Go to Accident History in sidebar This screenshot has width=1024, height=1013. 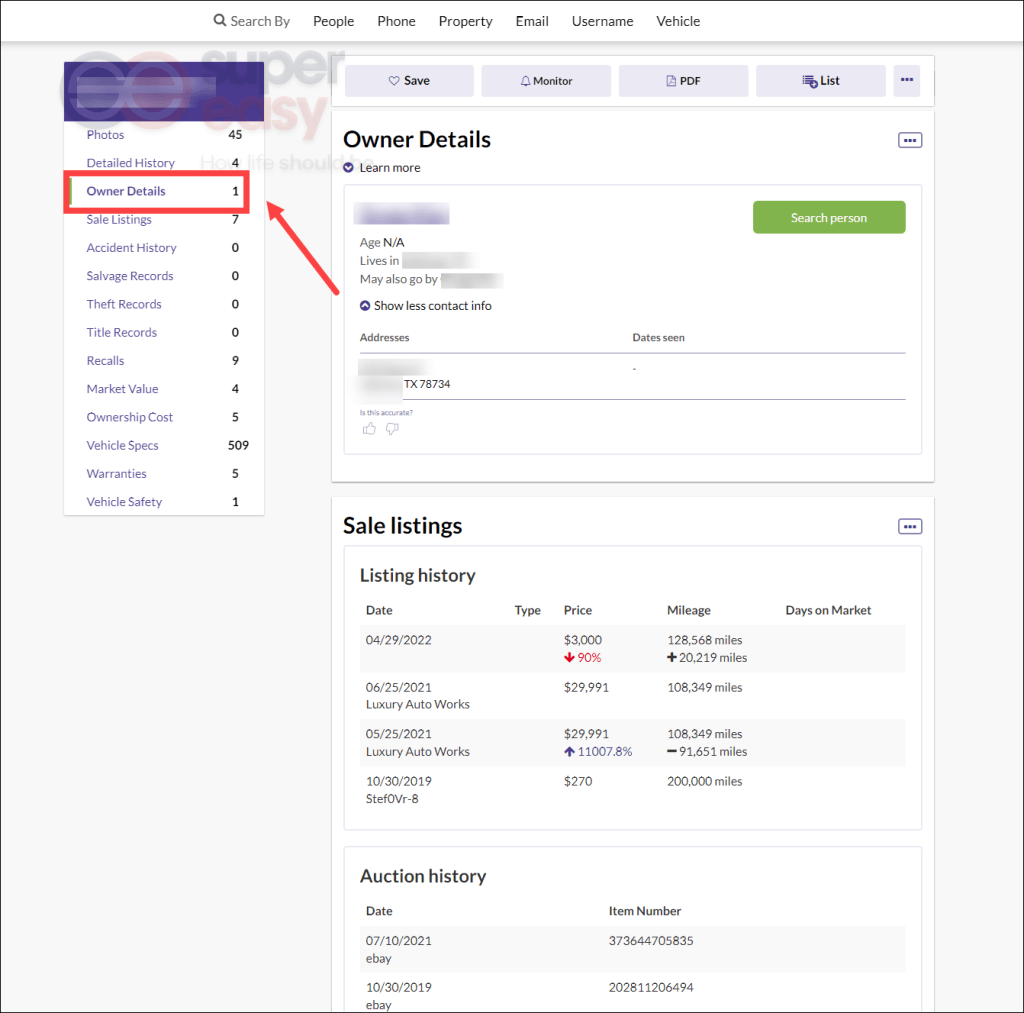click(131, 248)
